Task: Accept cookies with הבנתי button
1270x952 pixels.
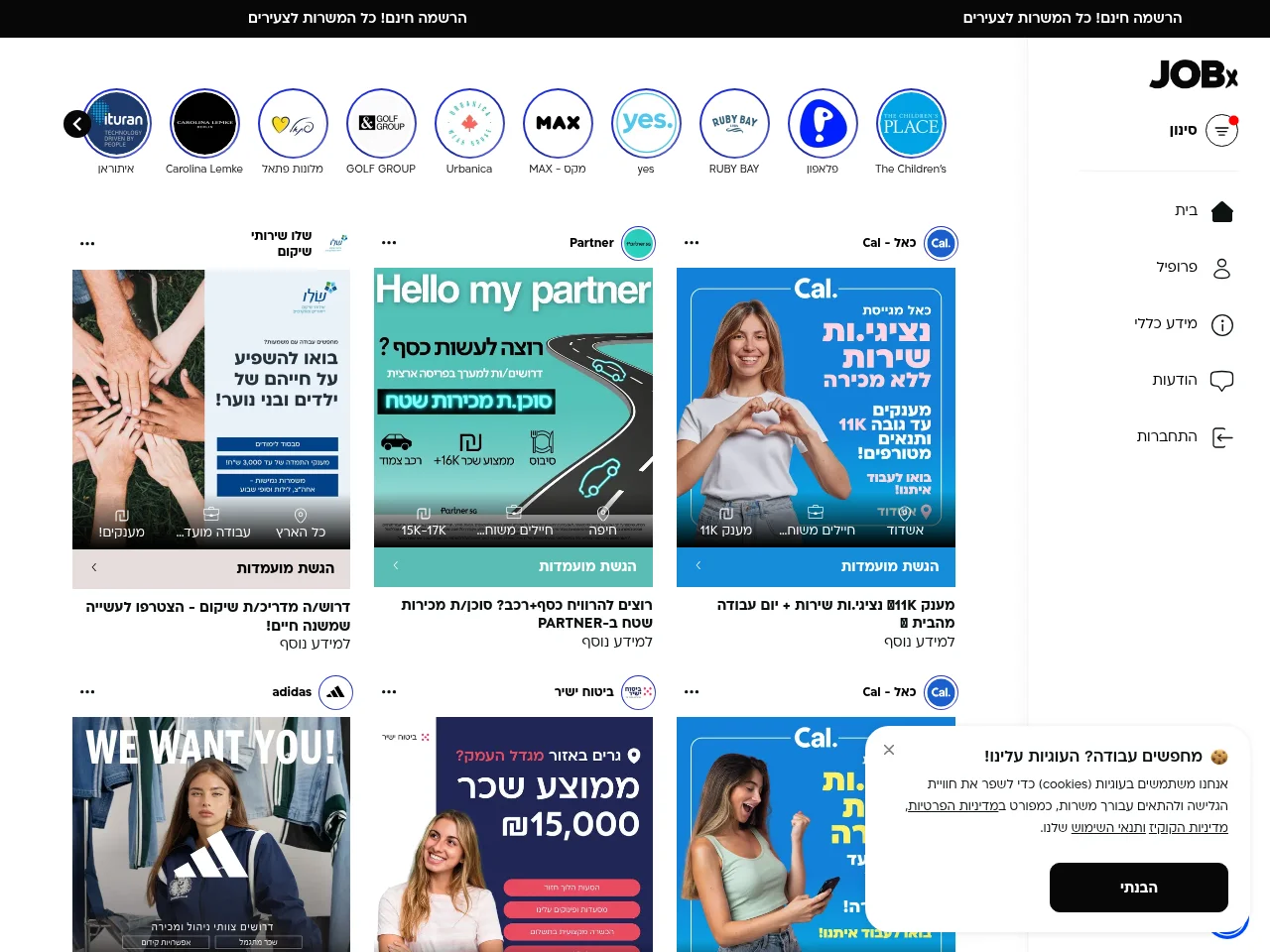Action: (x=1139, y=888)
